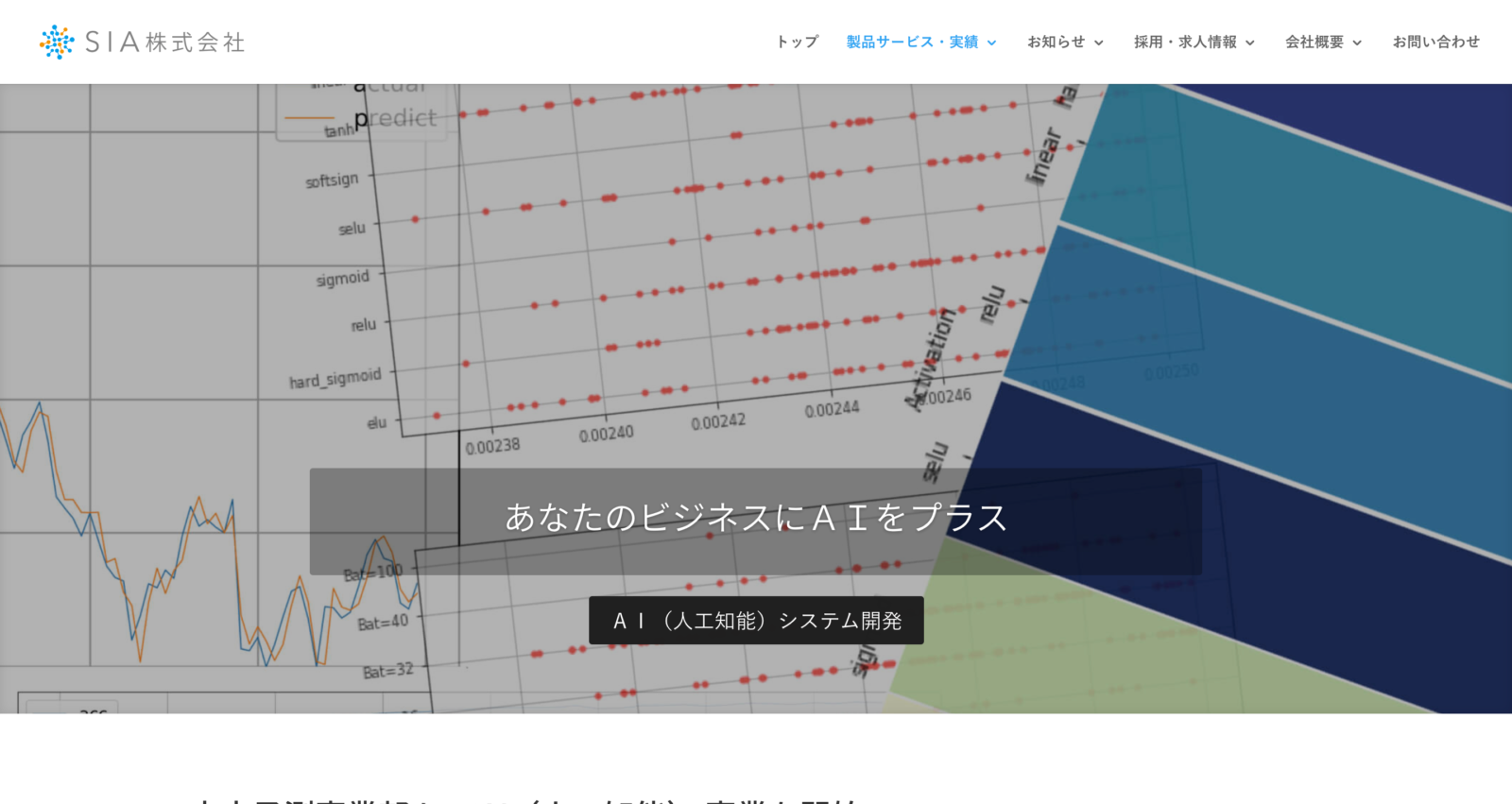Viewport: 1512px width, 804px height.
Task: Click the SIA株式会社 logo text
Action: click(165, 43)
